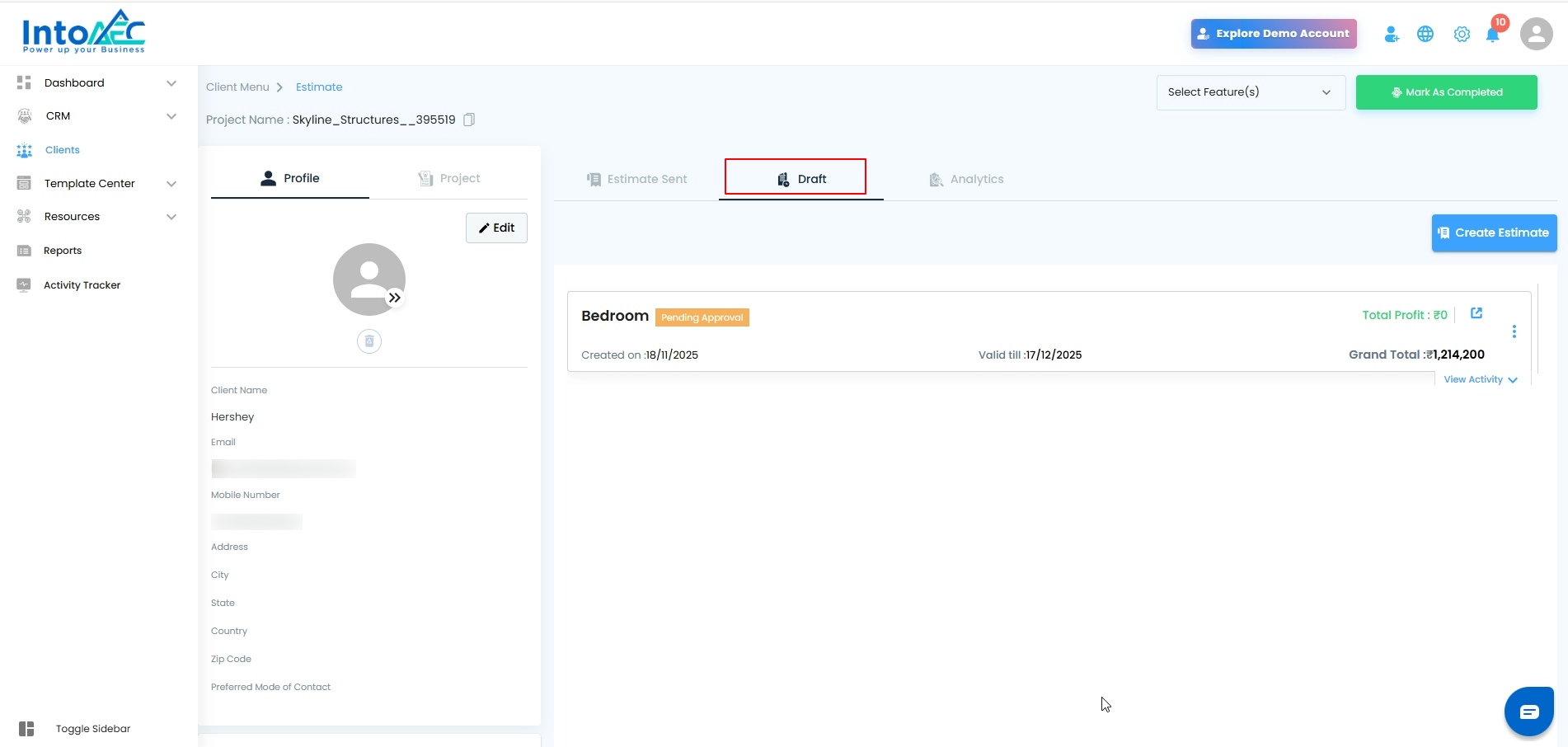Expand the Dashboard menu chevron
Image resolution: width=1568 pixels, height=747 pixels.
tap(171, 83)
